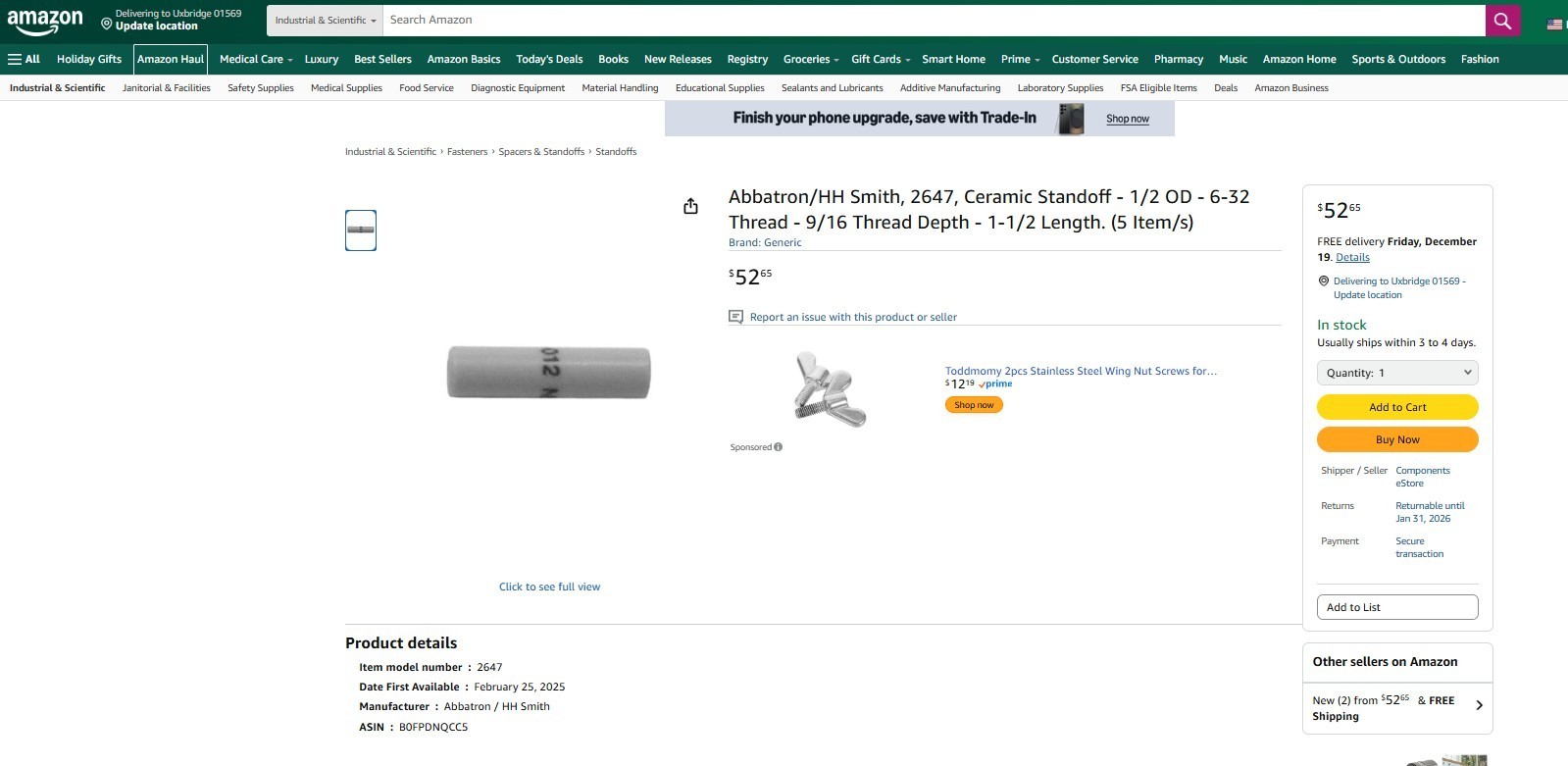Screen dimensions: 1568x766
Task: Open Amazon Haul in the nav bar
Action: [171, 59]
